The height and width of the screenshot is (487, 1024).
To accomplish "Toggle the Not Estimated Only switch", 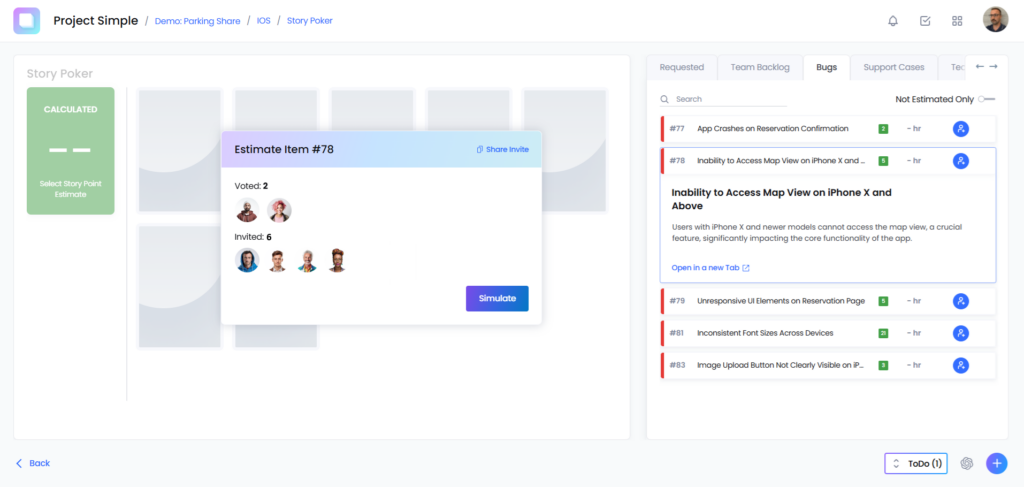I will click(x=986, y=99).
